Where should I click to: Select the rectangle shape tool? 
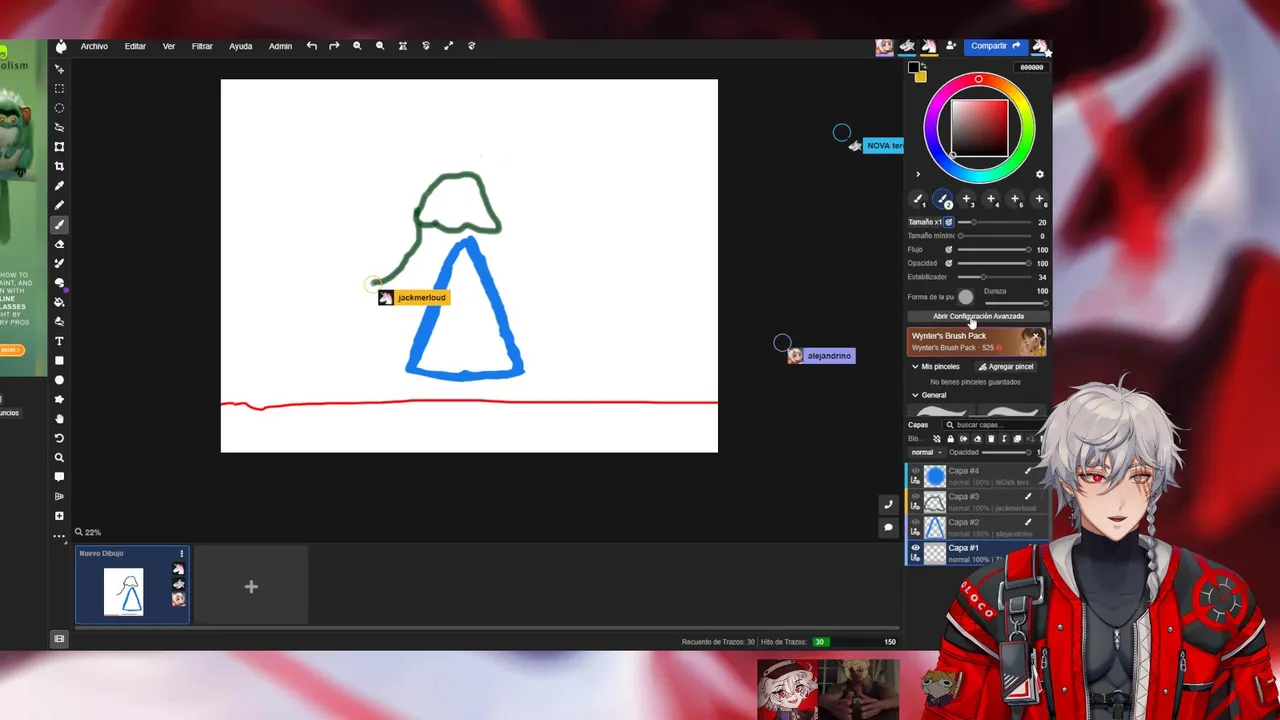point(59,360)
